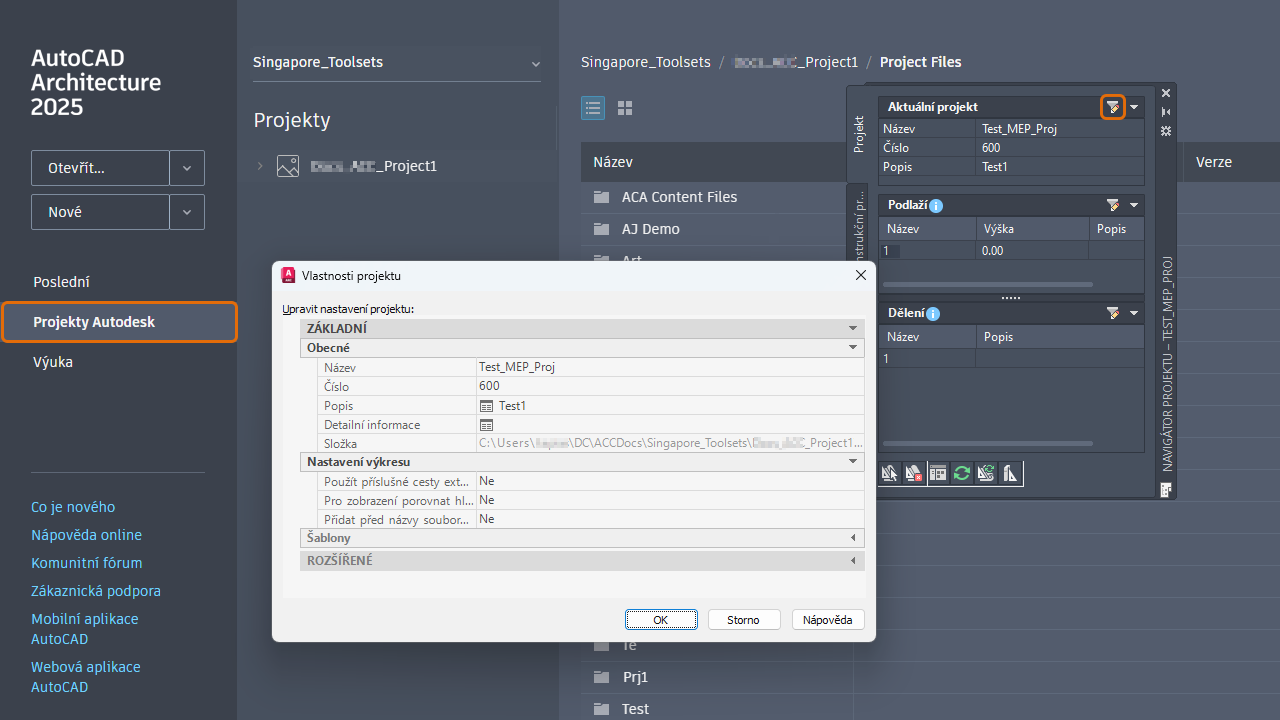1280x720 pixels.
Task: Click the folder icon for Prj1
Action: coord(601,677)
